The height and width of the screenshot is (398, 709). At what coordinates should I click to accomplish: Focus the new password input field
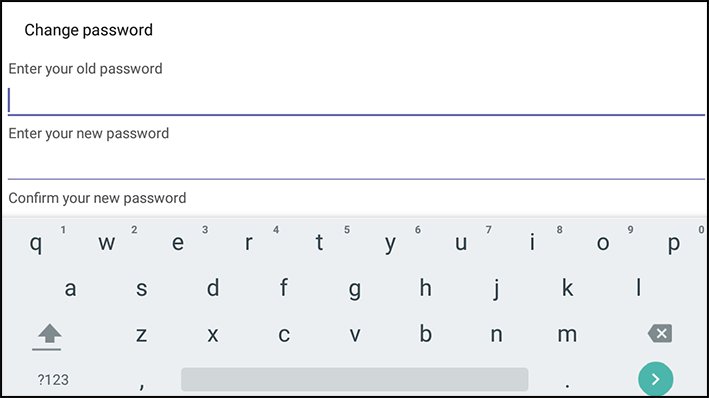click(356, 164)
